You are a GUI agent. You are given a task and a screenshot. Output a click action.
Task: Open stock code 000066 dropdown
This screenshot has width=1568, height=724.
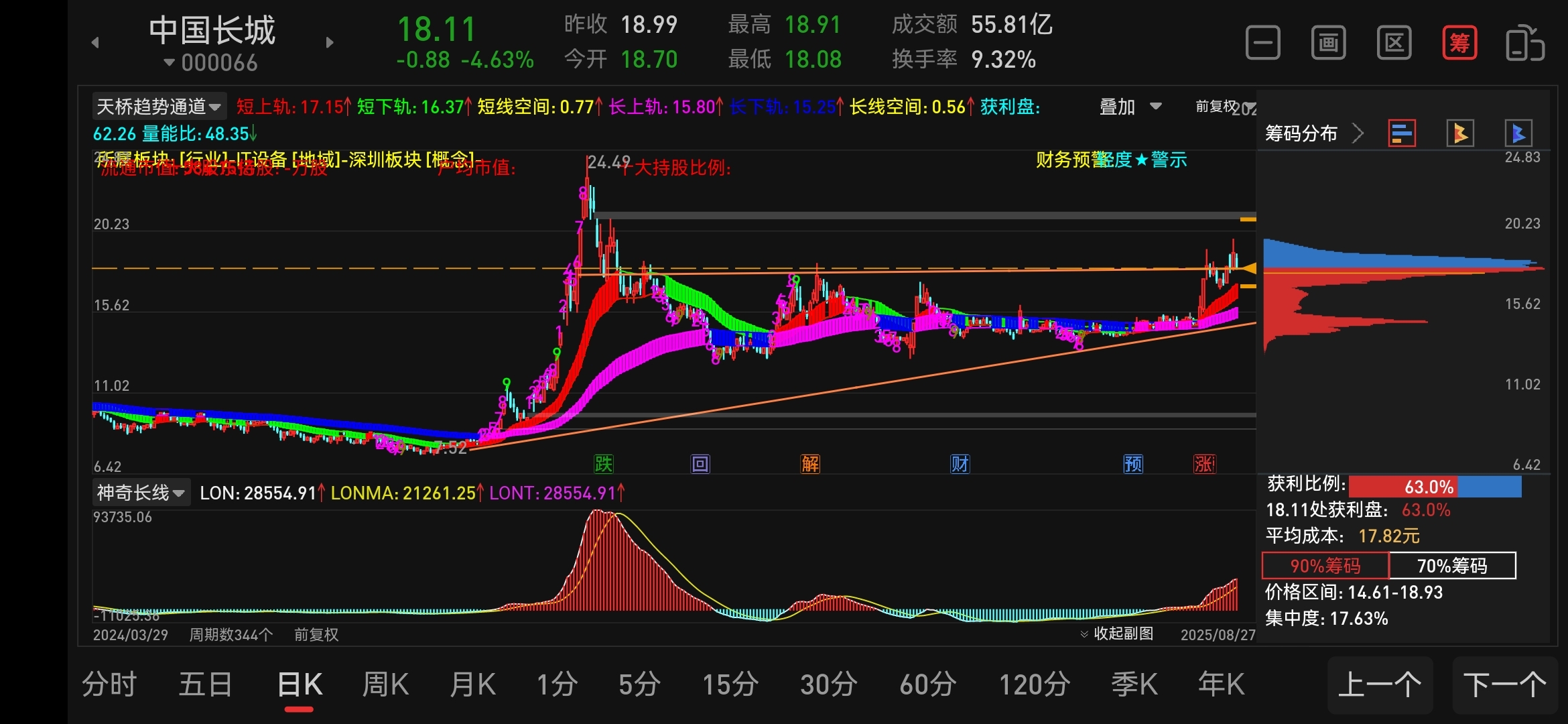[x=210, y=63]
